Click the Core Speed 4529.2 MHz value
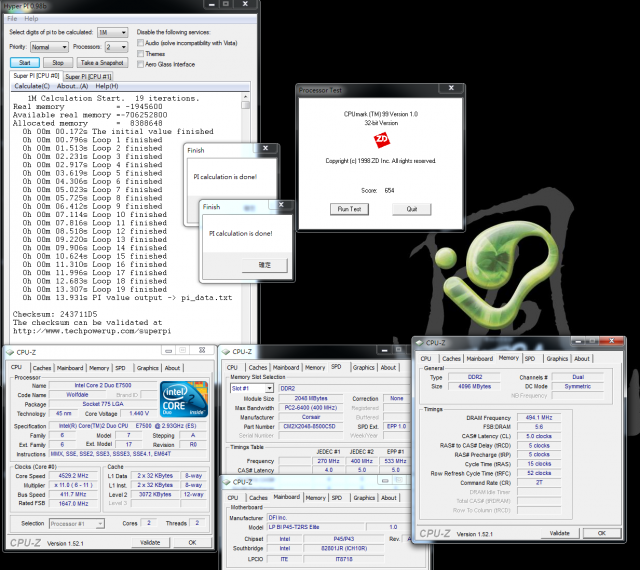 click(73, 476)
